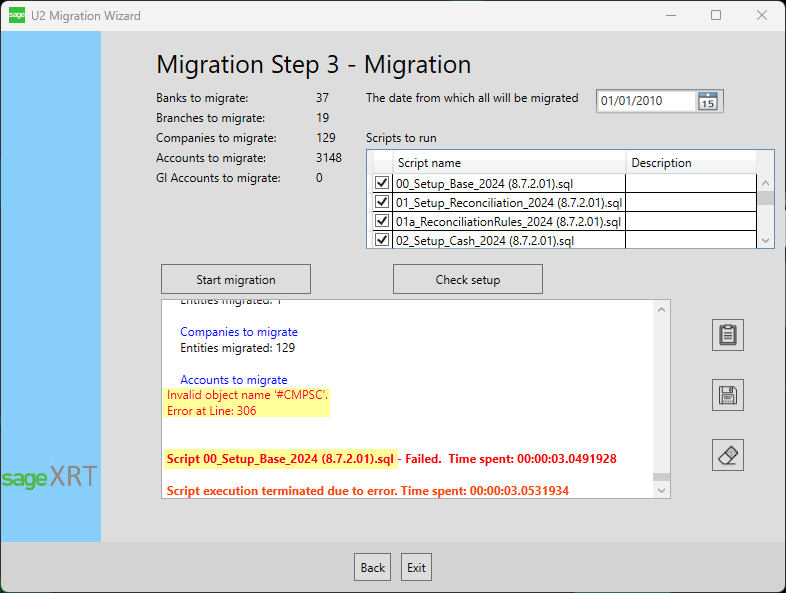Go to previous step with Back button
The width and height of the screenshot is (786, 593).
372,567
